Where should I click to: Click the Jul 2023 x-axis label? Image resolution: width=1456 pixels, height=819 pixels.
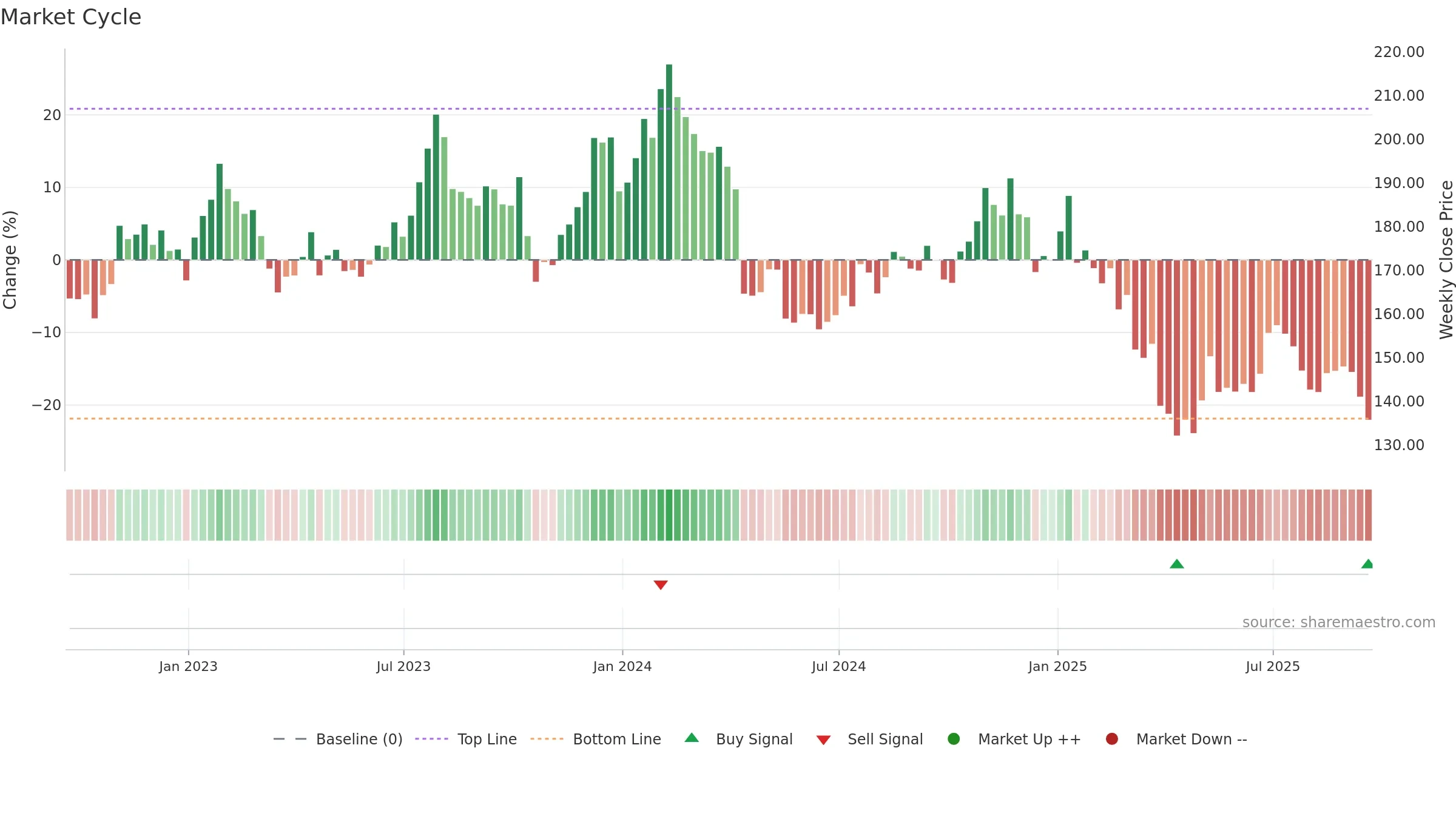pos(403,667)
